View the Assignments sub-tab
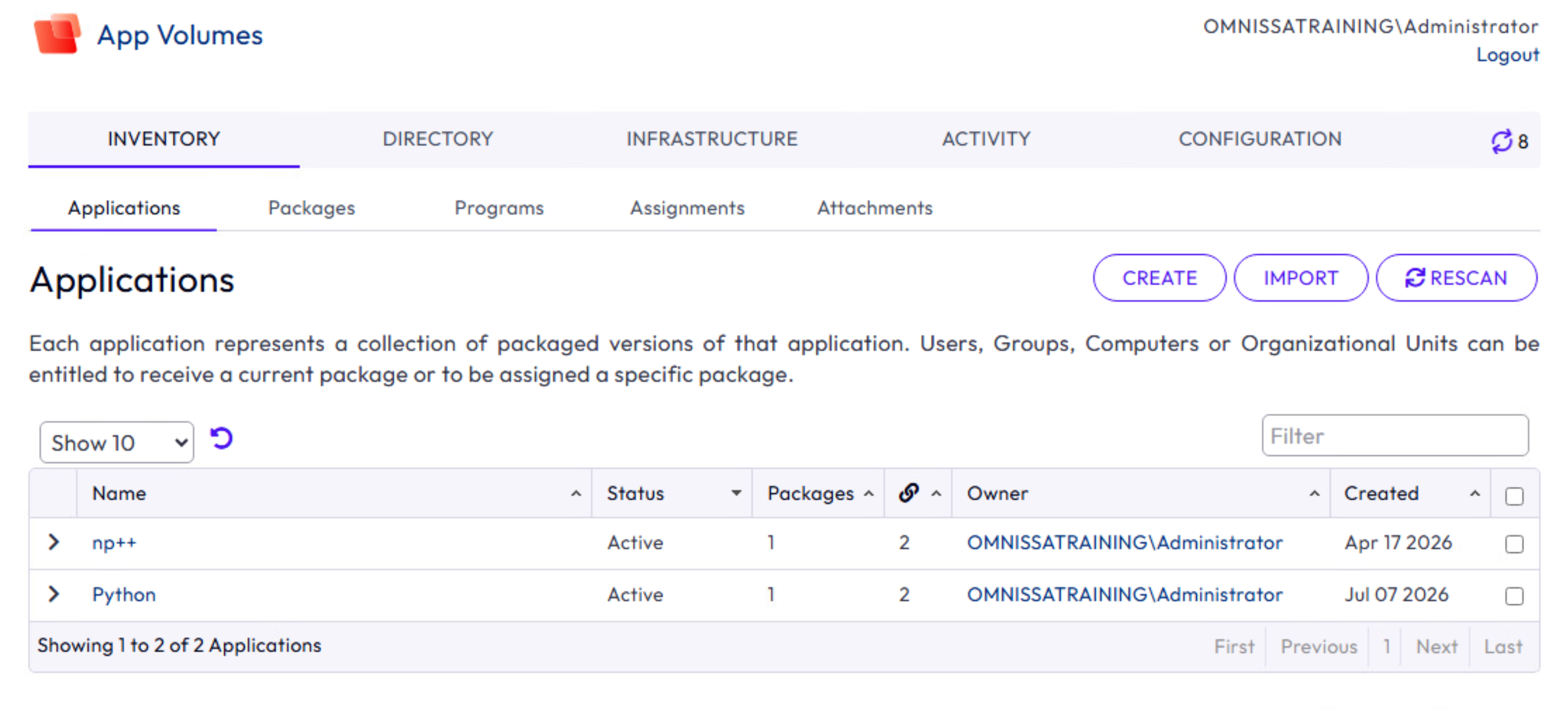This screenshot has width=1568, height=713. (687, 208)
